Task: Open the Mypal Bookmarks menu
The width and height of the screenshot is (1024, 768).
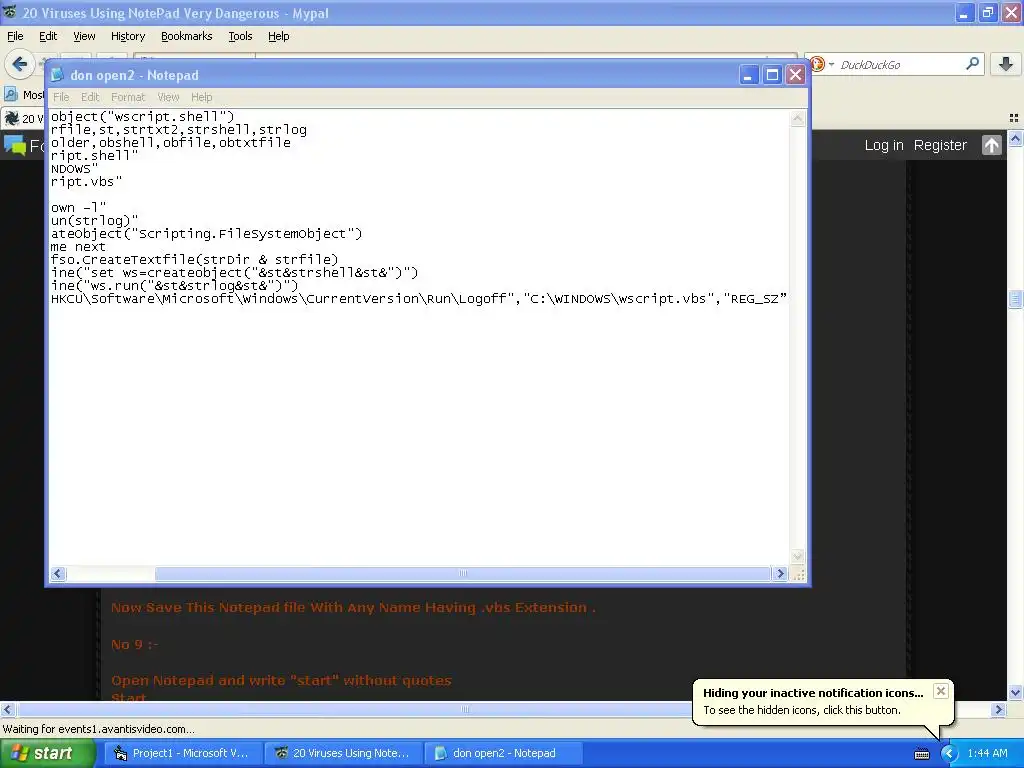Action: tap(186, 36)
